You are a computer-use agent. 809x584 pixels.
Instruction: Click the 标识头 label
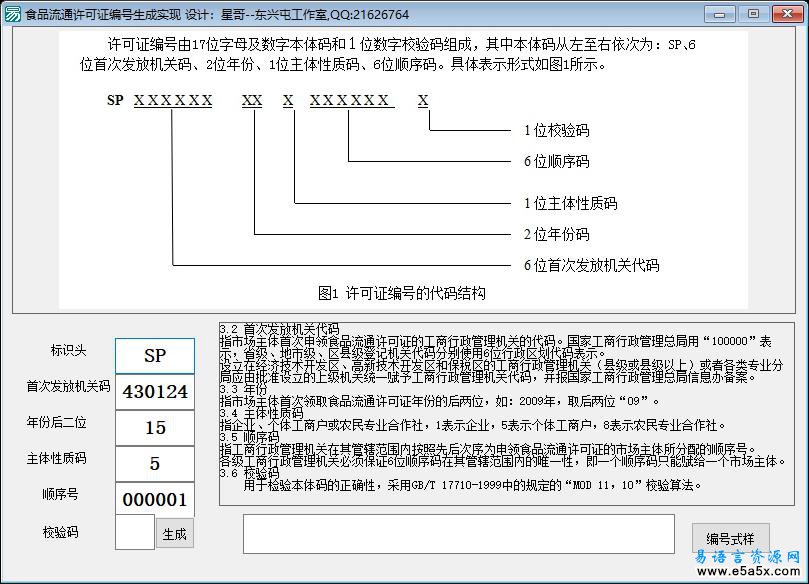coord(68,350)
